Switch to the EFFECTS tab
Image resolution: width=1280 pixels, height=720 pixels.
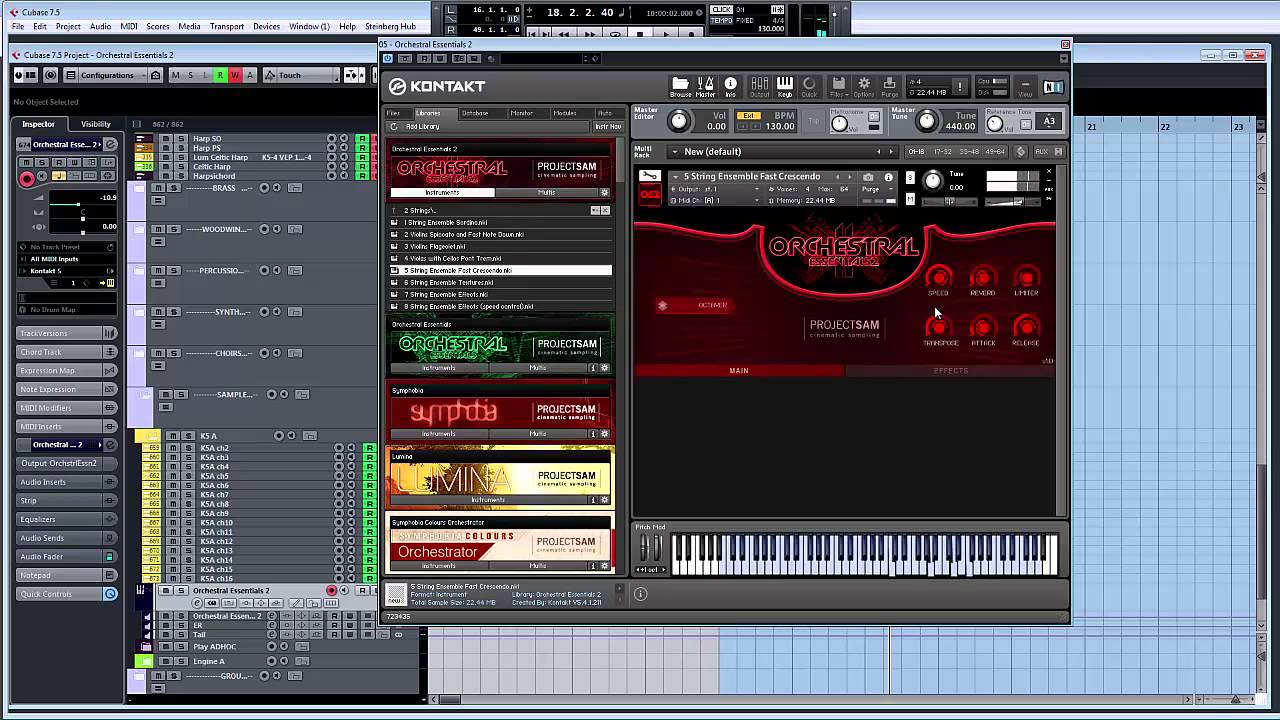(951, 371)
